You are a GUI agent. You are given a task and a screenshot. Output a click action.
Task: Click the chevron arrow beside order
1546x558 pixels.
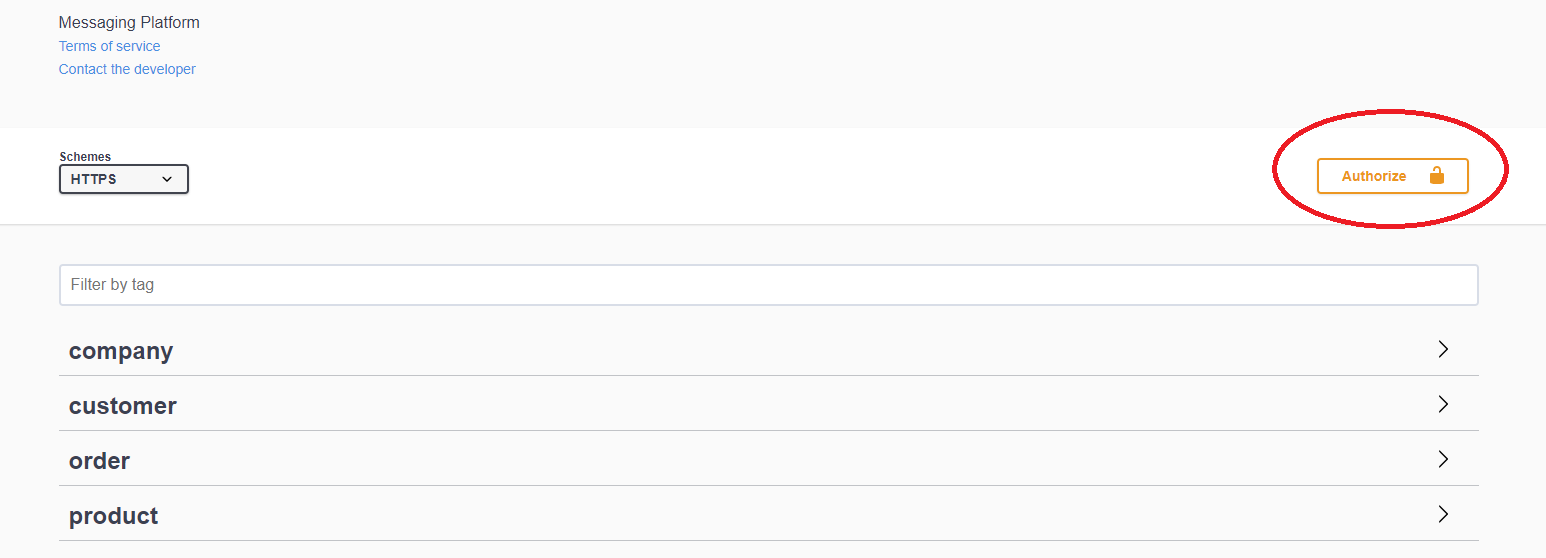1443,459
